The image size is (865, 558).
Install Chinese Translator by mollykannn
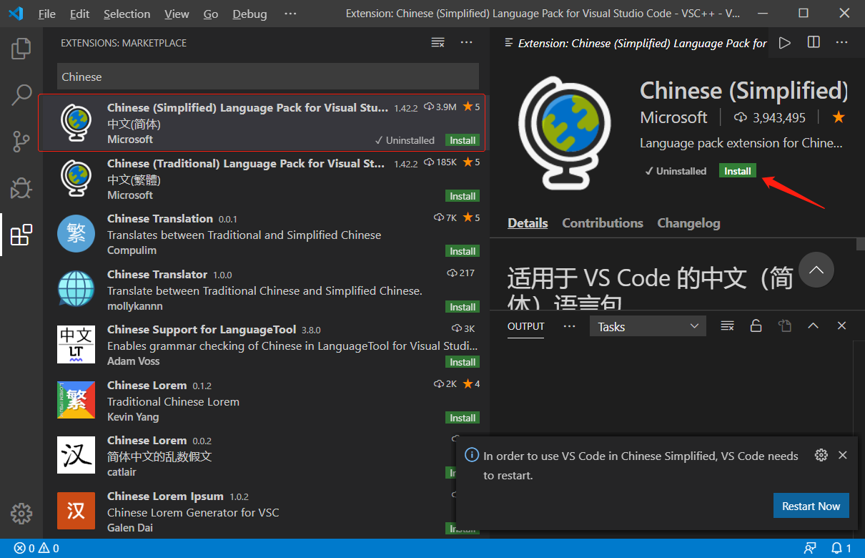pyautogui.click(x=462, y=307)
